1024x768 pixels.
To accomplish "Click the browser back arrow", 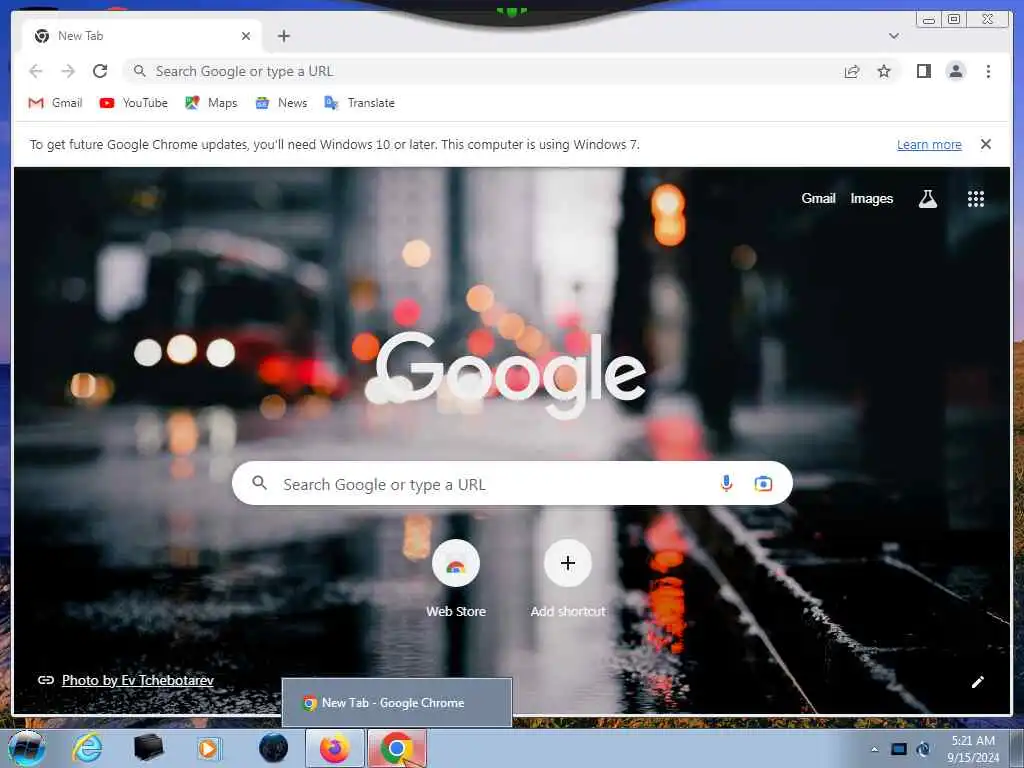I will [36, 71].
